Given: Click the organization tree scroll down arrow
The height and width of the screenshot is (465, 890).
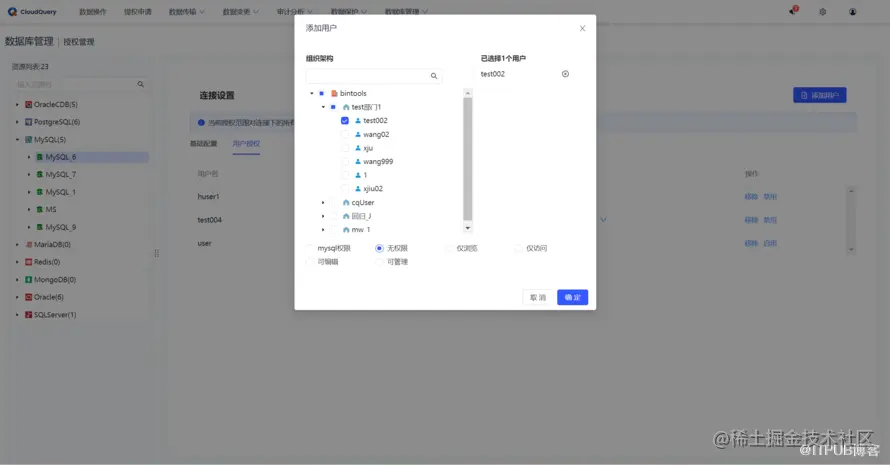Looking at the screenshot, I should pos(468,228).
